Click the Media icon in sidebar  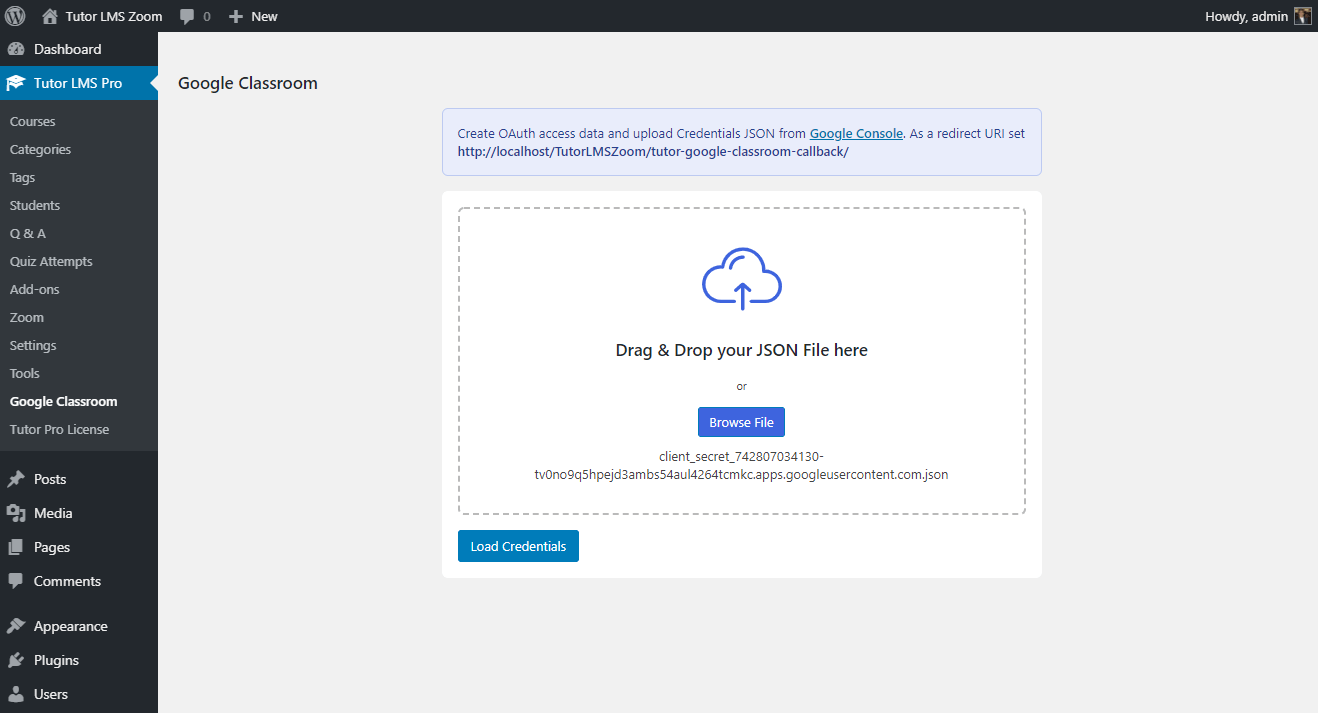click(x=16, y=513)
